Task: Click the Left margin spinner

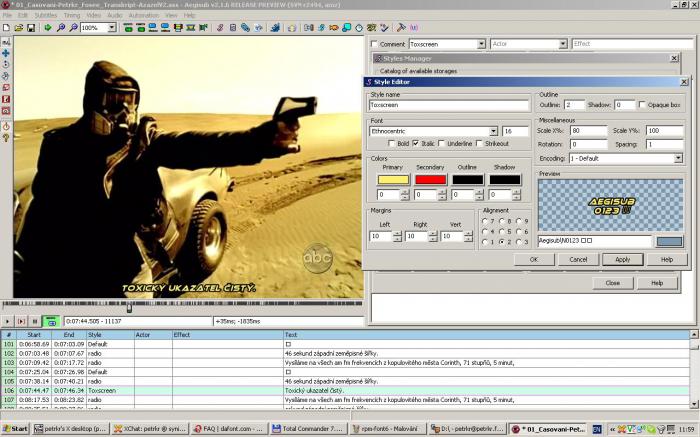Action: (x=397, y=236)
